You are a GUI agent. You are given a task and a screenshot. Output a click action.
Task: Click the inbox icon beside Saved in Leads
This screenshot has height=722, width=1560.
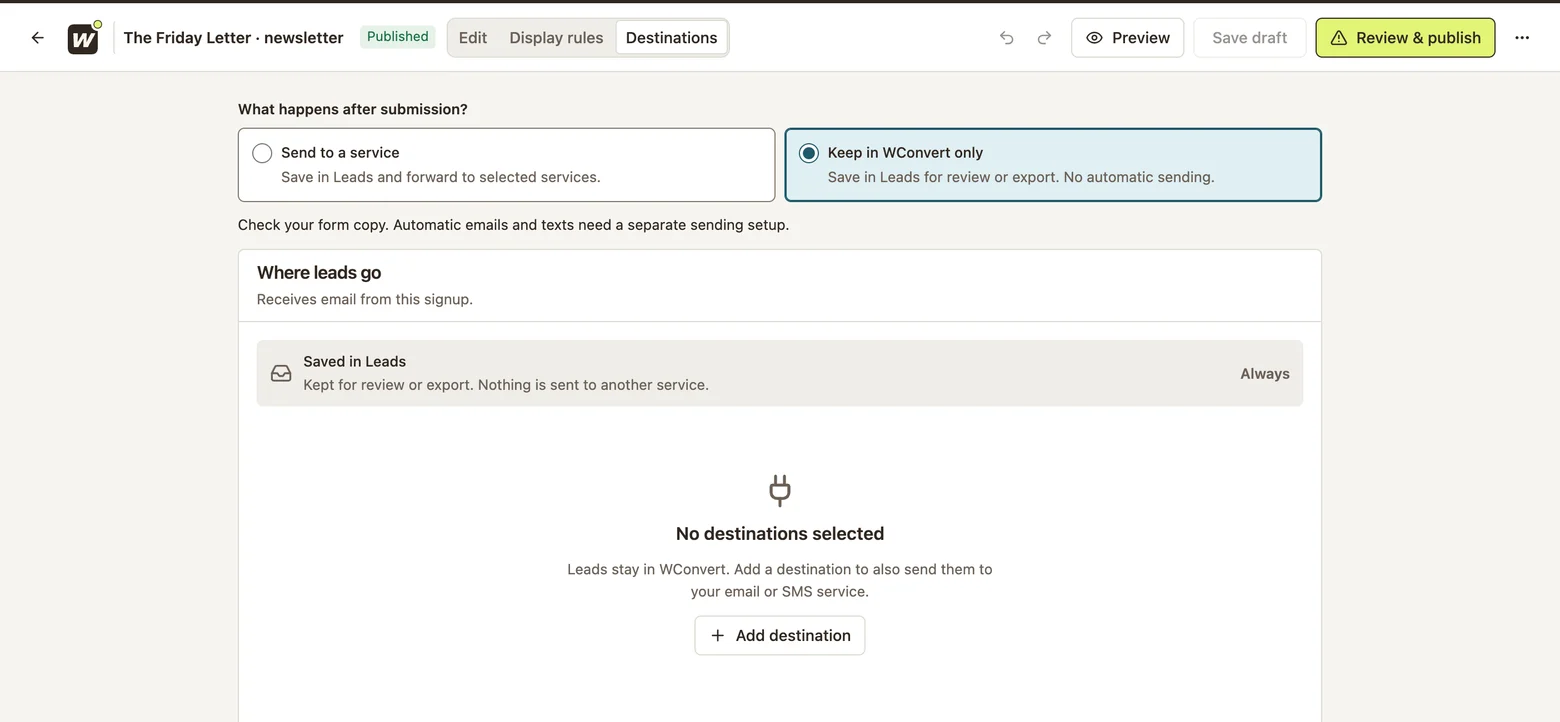coord(281,373)
